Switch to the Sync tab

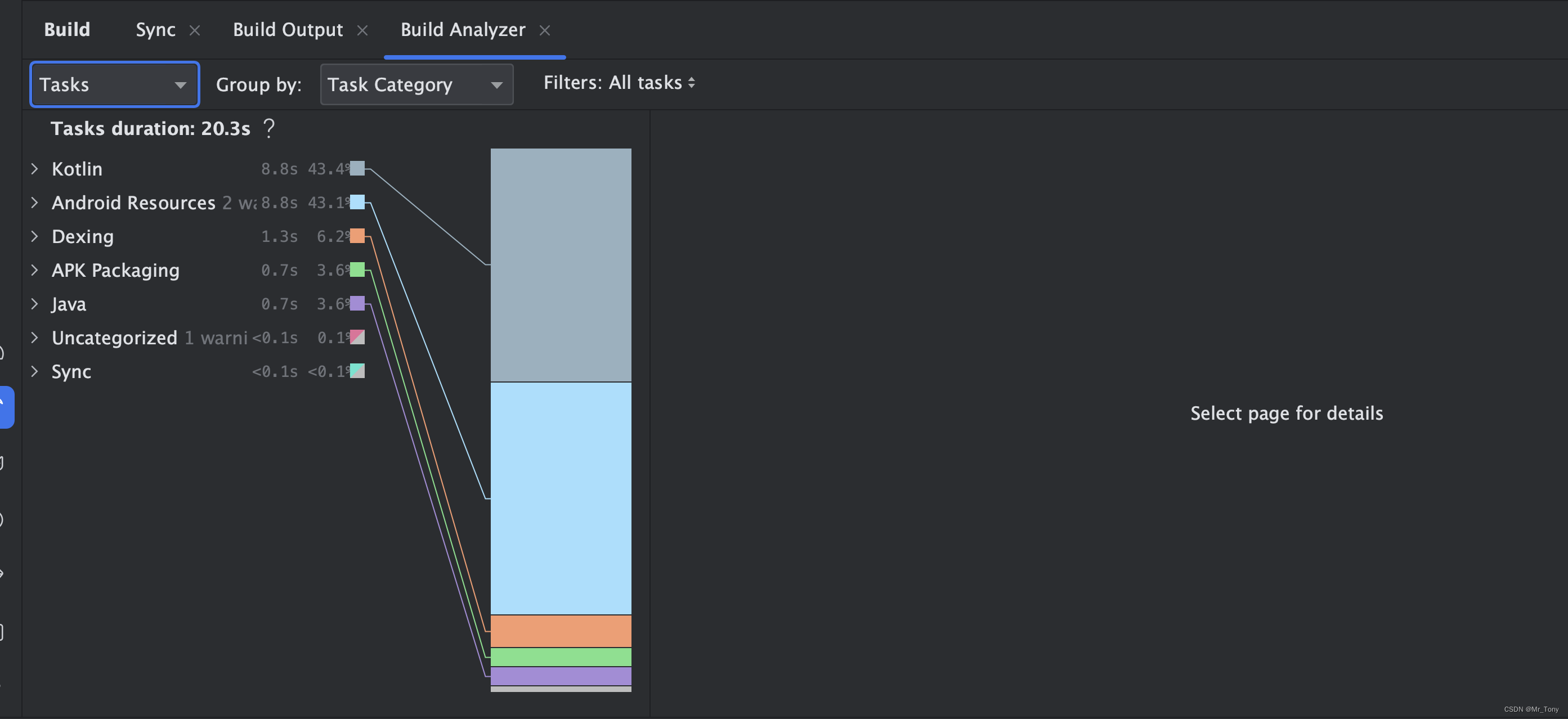point(155,30)
